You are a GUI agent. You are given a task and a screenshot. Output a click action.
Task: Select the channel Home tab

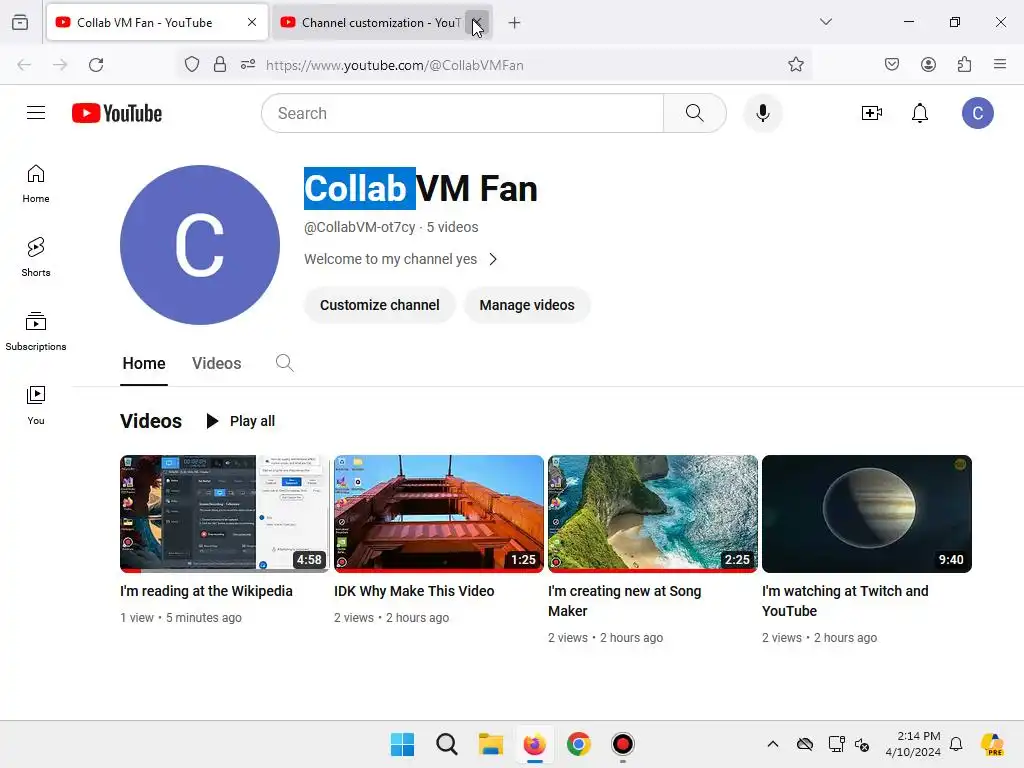click(144, 364)
